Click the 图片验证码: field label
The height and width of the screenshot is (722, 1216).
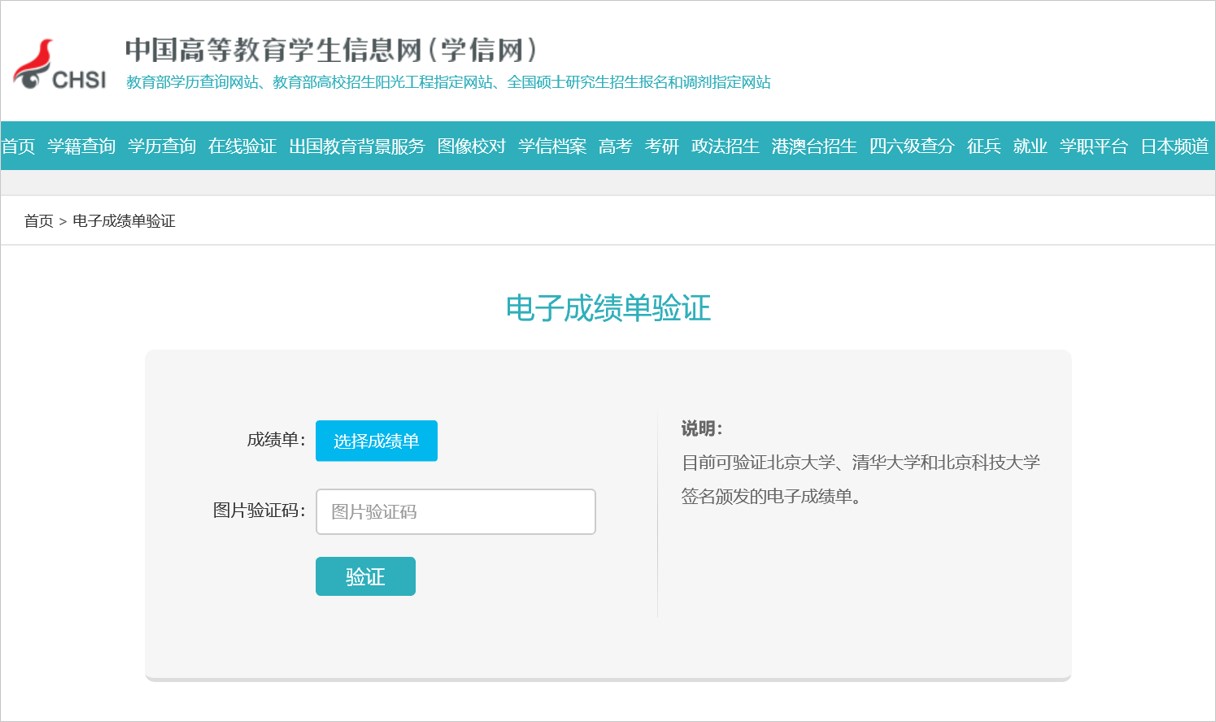260,510
